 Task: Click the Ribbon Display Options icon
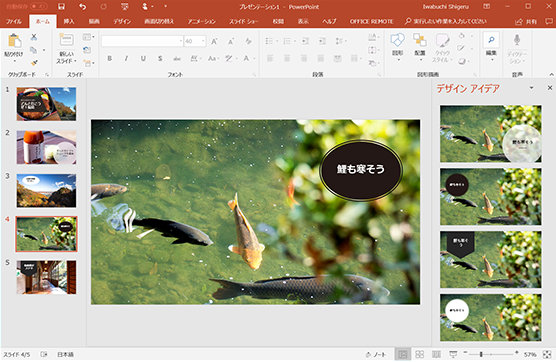click(x=487, y=7)
